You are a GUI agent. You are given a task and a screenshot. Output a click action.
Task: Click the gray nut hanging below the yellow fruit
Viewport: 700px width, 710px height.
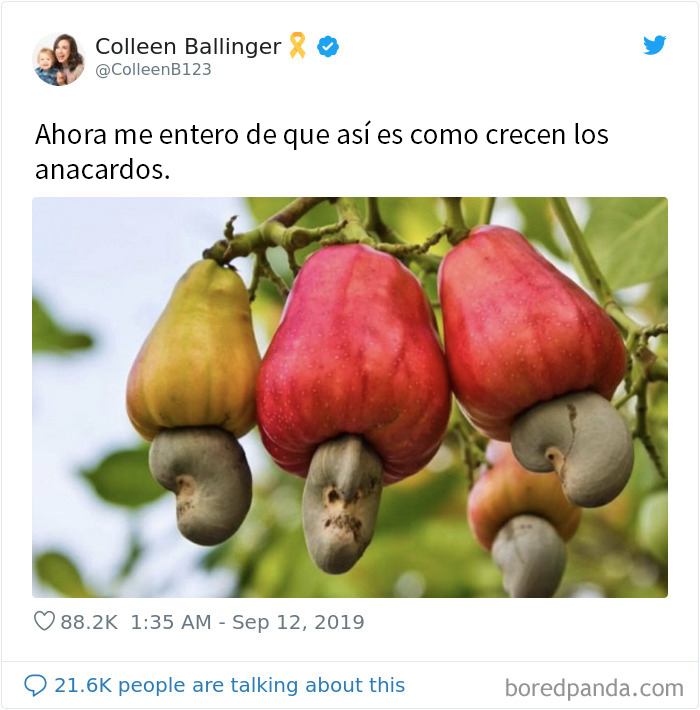[x=201, y=485]
